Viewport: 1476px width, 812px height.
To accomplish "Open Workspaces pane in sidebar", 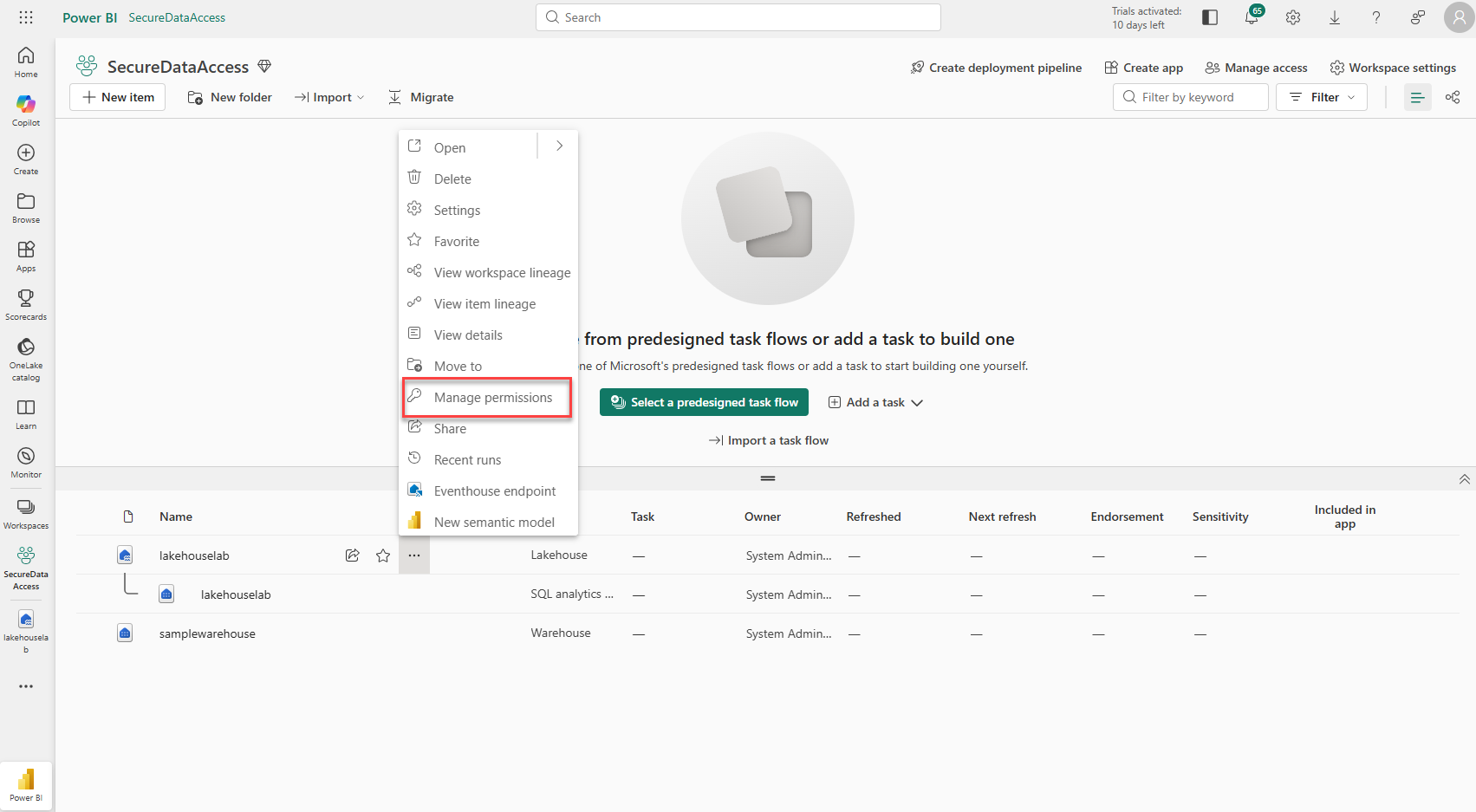I will coord(26,514).
